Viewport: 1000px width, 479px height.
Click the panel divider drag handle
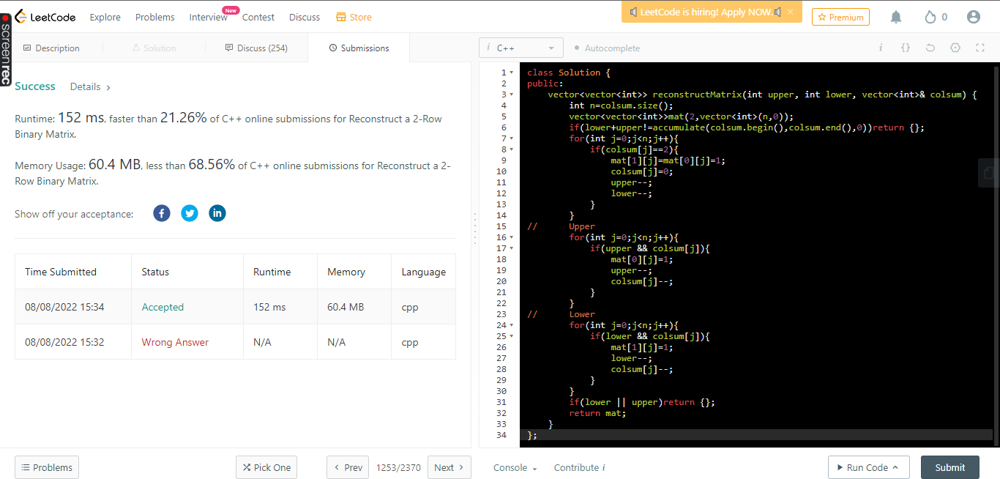tap(475, 228)
